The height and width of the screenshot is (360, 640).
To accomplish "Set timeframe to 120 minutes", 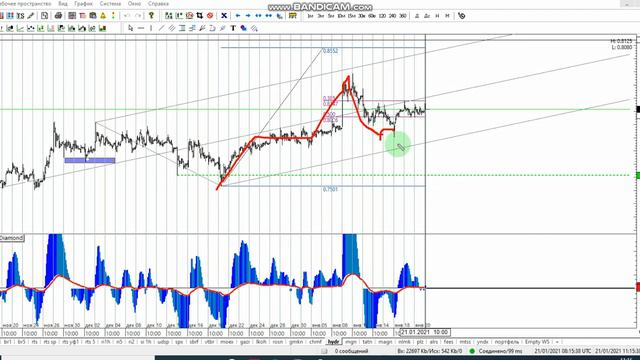I will pyautogui.click(x=382, y=16).
